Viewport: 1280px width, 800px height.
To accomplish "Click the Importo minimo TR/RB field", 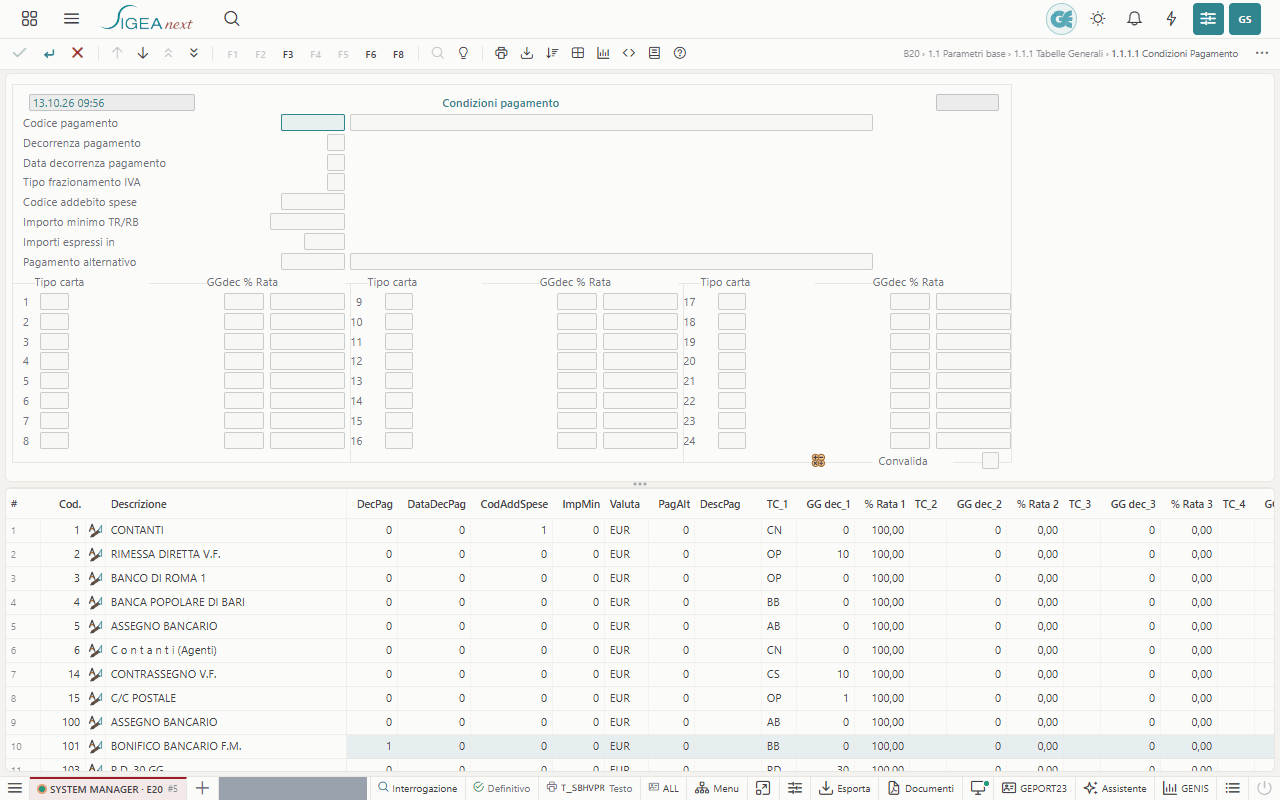I will [x=307, y=222].
